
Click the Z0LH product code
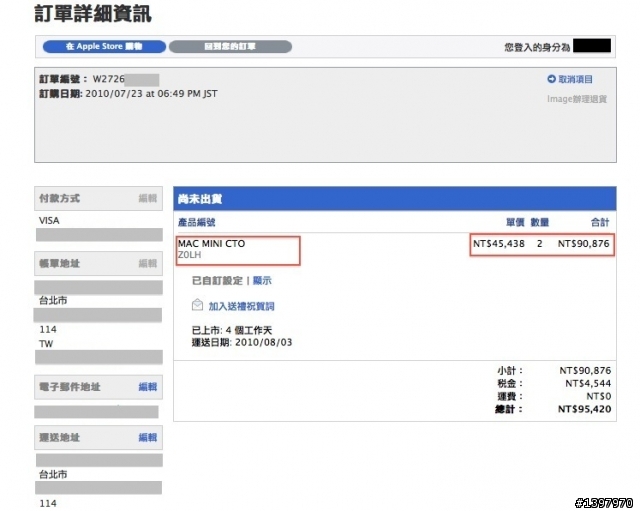pyautogui.click(x=189, y=255)
